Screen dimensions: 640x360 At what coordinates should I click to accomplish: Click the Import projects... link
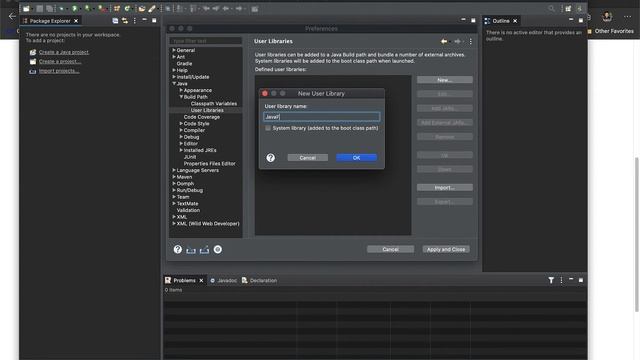pyautogui.click(x=59, y=71)
